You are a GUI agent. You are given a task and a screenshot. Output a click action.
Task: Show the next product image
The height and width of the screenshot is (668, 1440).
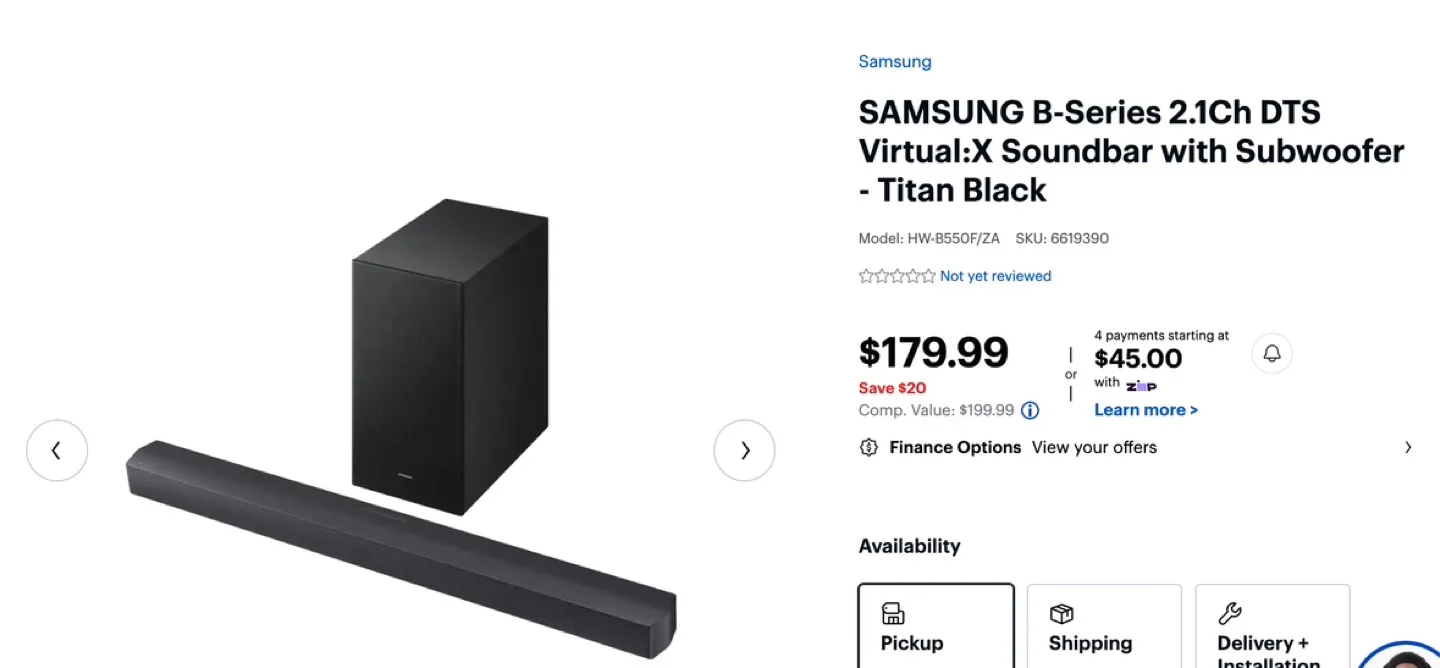coord(744,450)
